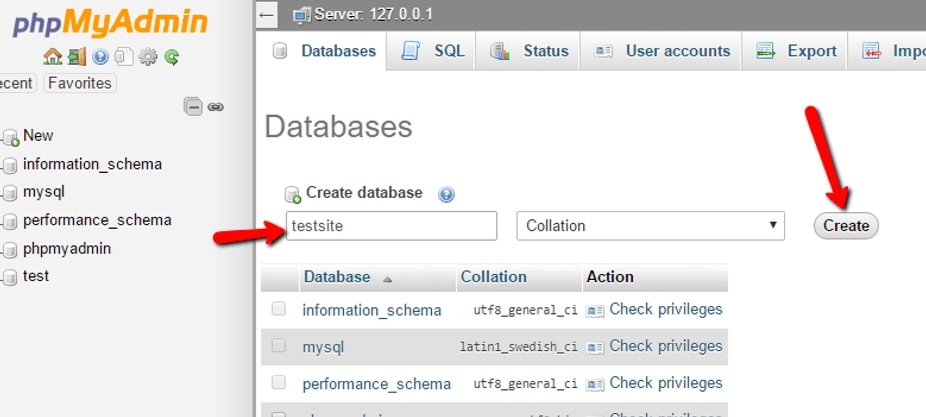Switch to the Databases tab
This screenshot has height=417, width=926.
(322, 51)
